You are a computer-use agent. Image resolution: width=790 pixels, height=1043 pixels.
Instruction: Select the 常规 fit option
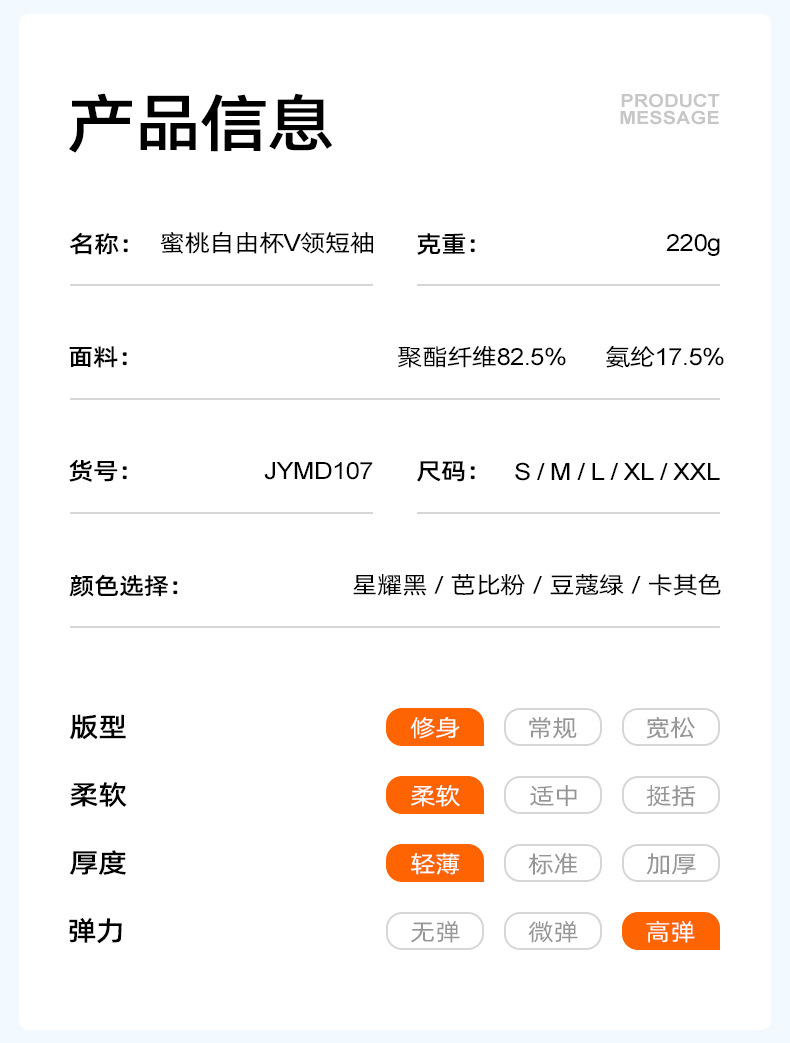coord(553,727)
